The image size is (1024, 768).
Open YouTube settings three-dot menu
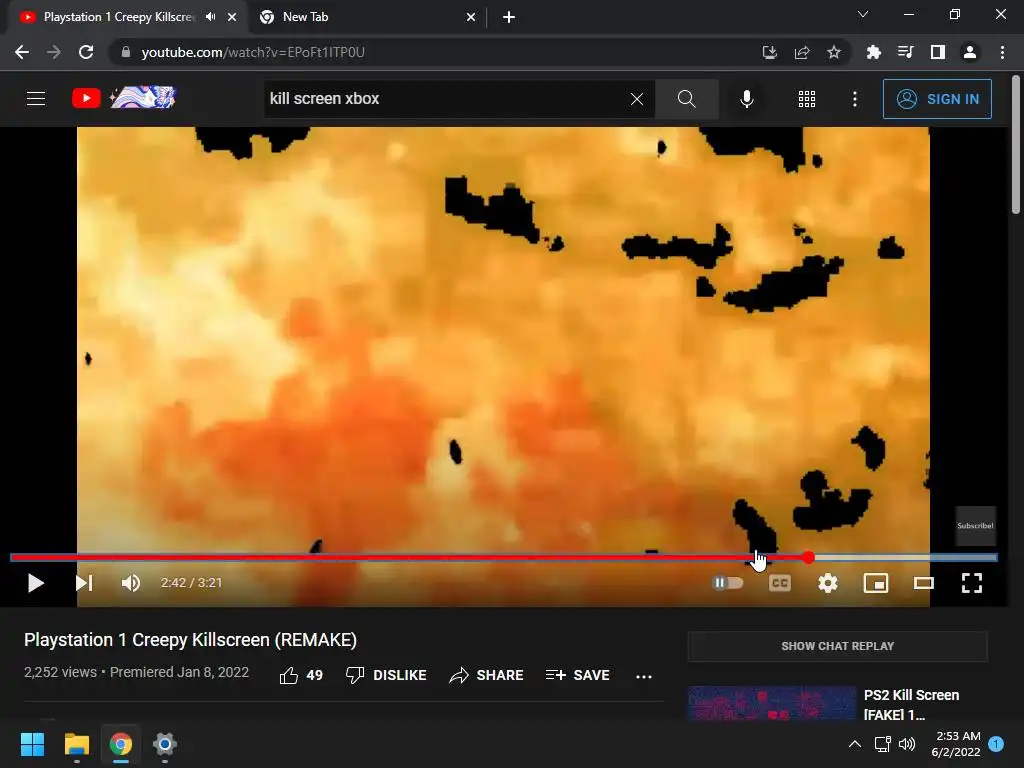coord(855,99)
